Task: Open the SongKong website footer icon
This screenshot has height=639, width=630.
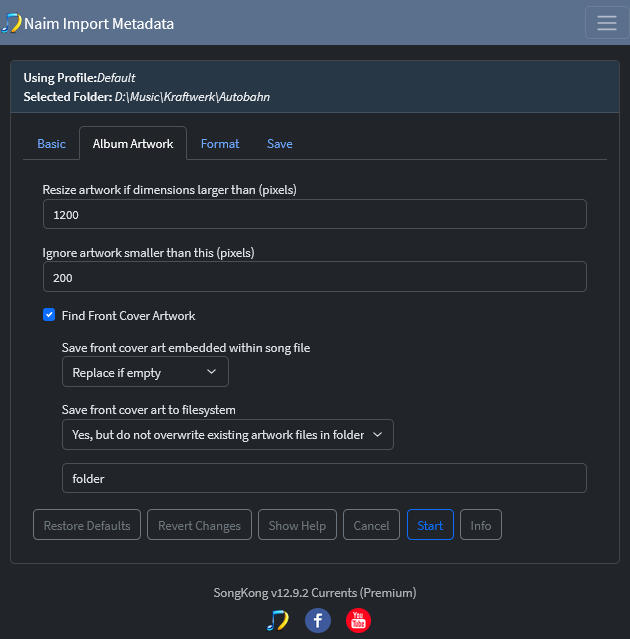Action: pyautogui.click(x=278, y=620)
